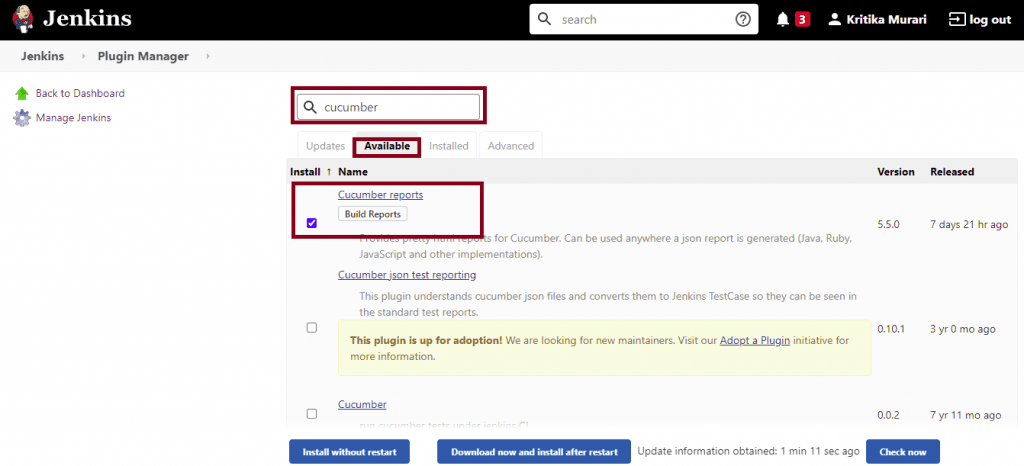This screenshot has height=466, width=1024.
Task: Expand the Plugin Manager breadcrumb chevron
Action: (208, 56)
